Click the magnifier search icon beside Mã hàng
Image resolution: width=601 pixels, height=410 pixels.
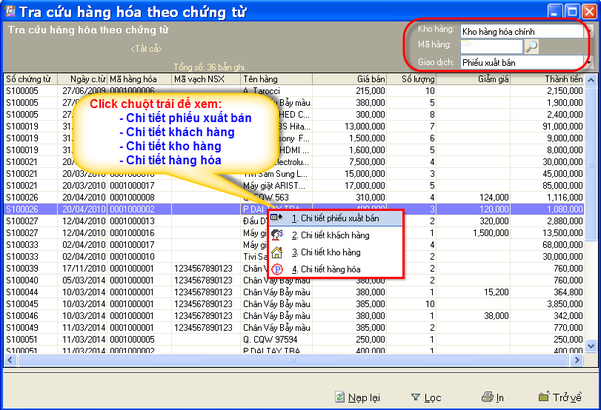coord(531,46)
